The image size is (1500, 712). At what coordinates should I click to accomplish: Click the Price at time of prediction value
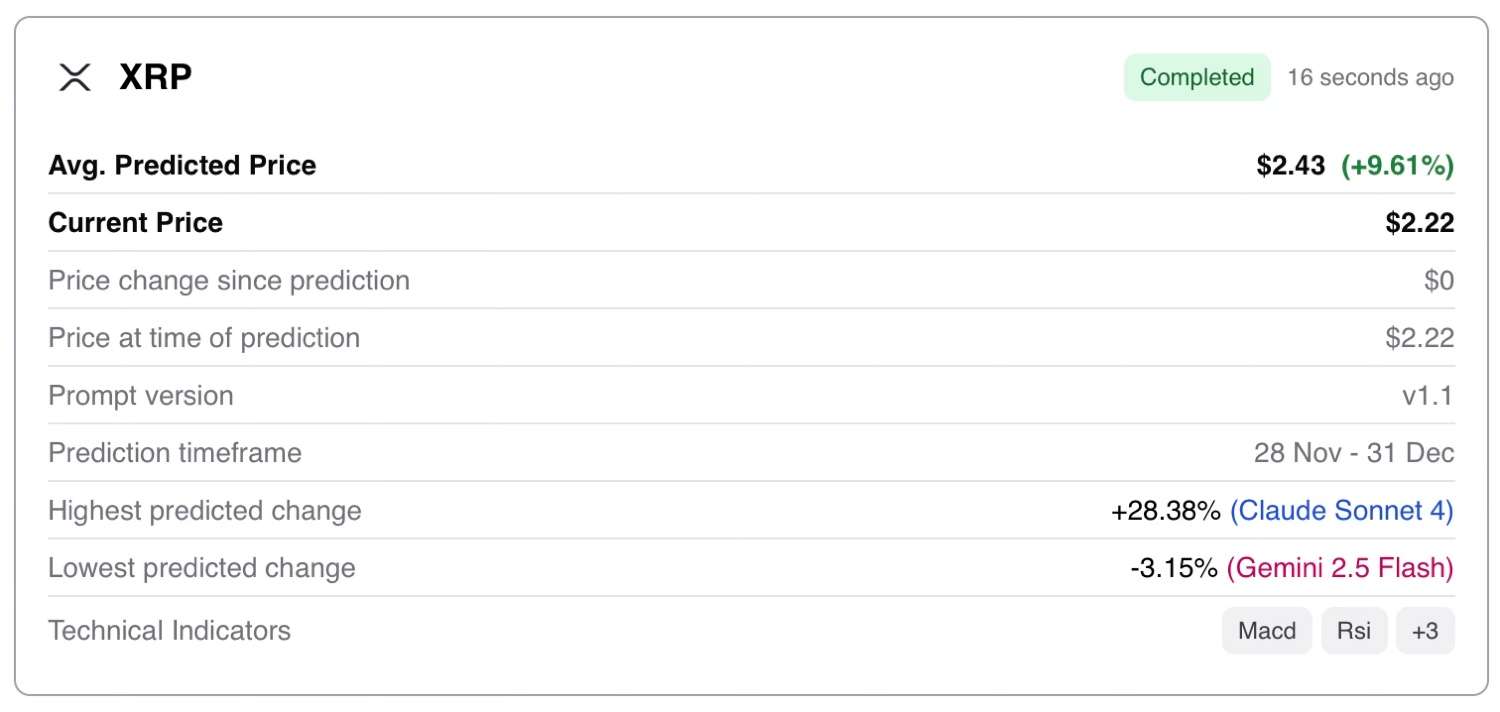pos(1419,338)
